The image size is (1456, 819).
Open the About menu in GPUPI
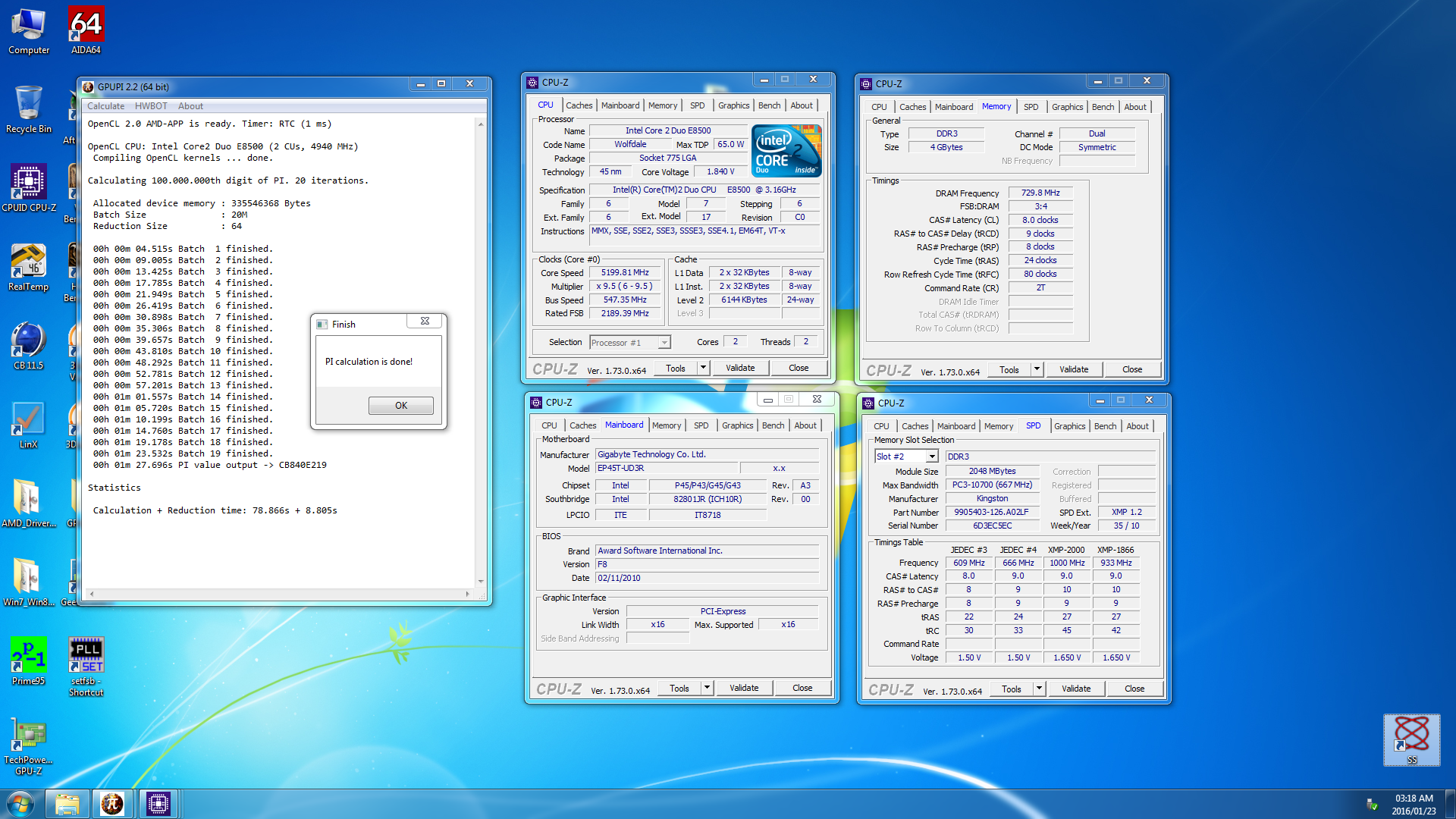[190, 106]
